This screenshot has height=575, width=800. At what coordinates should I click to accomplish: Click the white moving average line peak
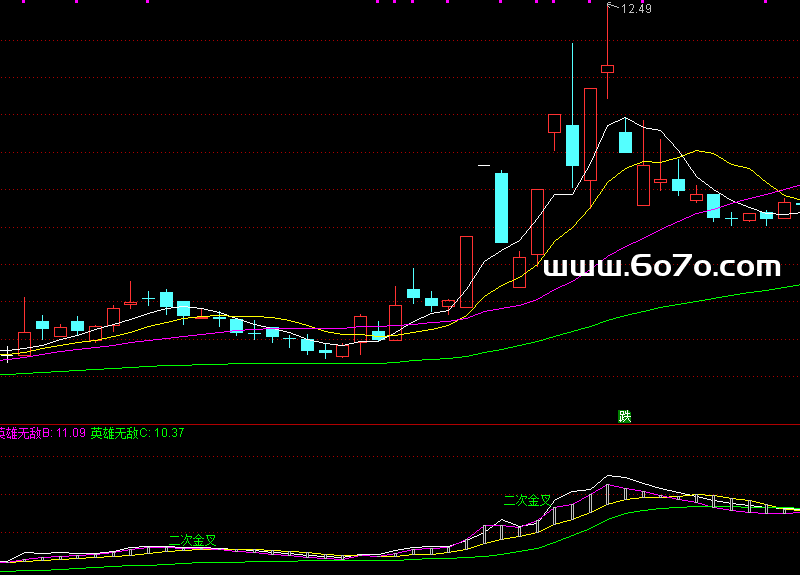[625, 118]
